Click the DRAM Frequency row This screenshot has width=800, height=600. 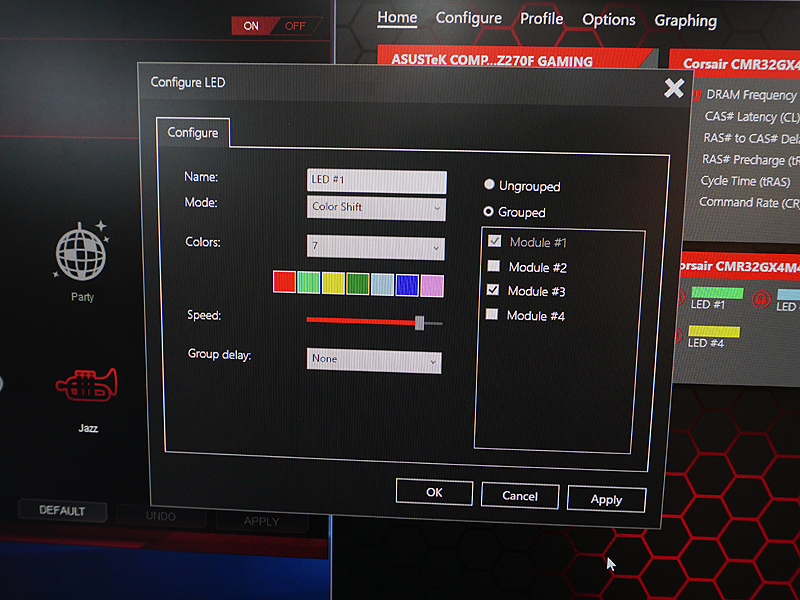tap(750, 95)
